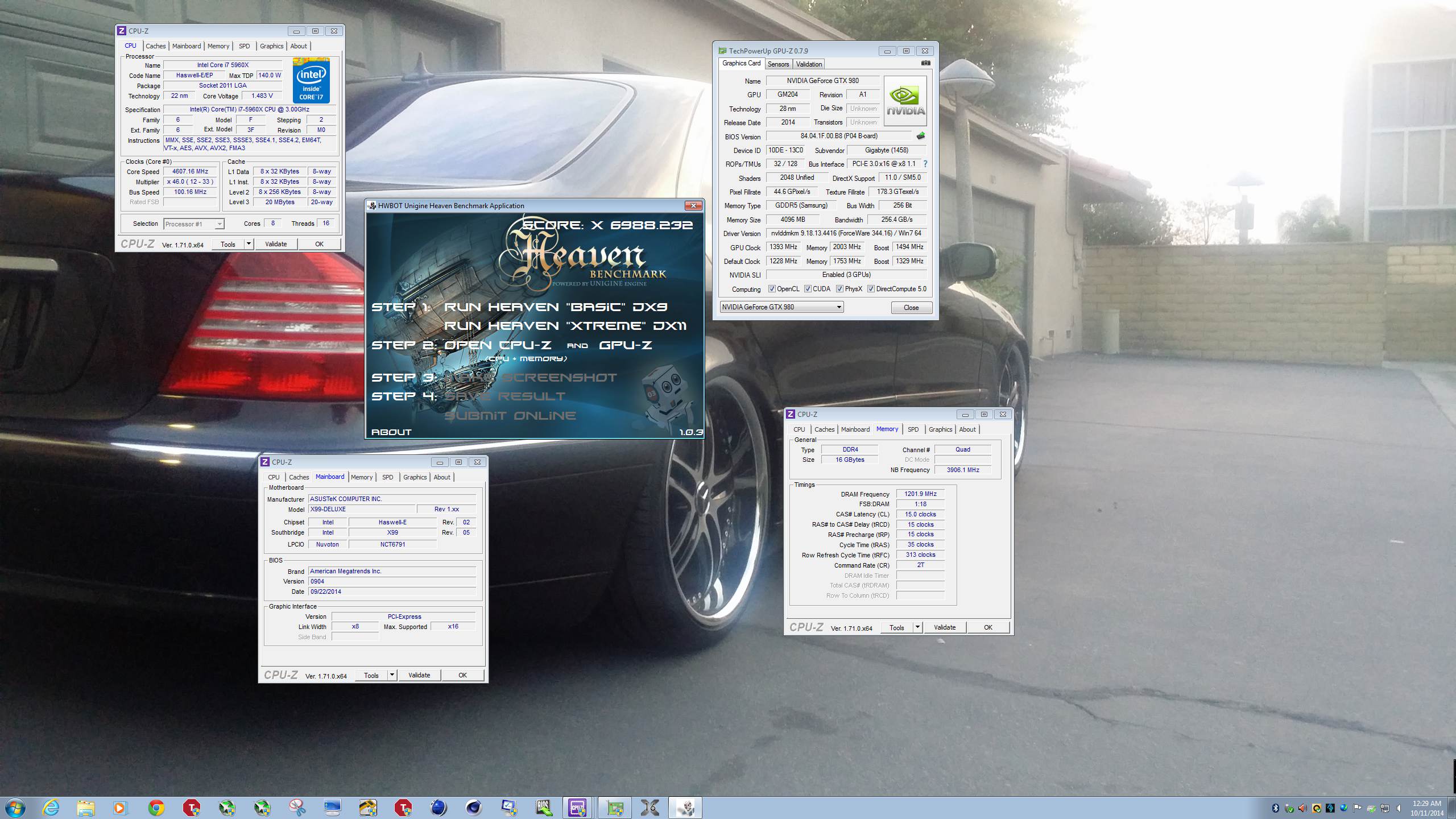Open CPU tab in the Memory CPU-Z window

click(x=799, y=429)
